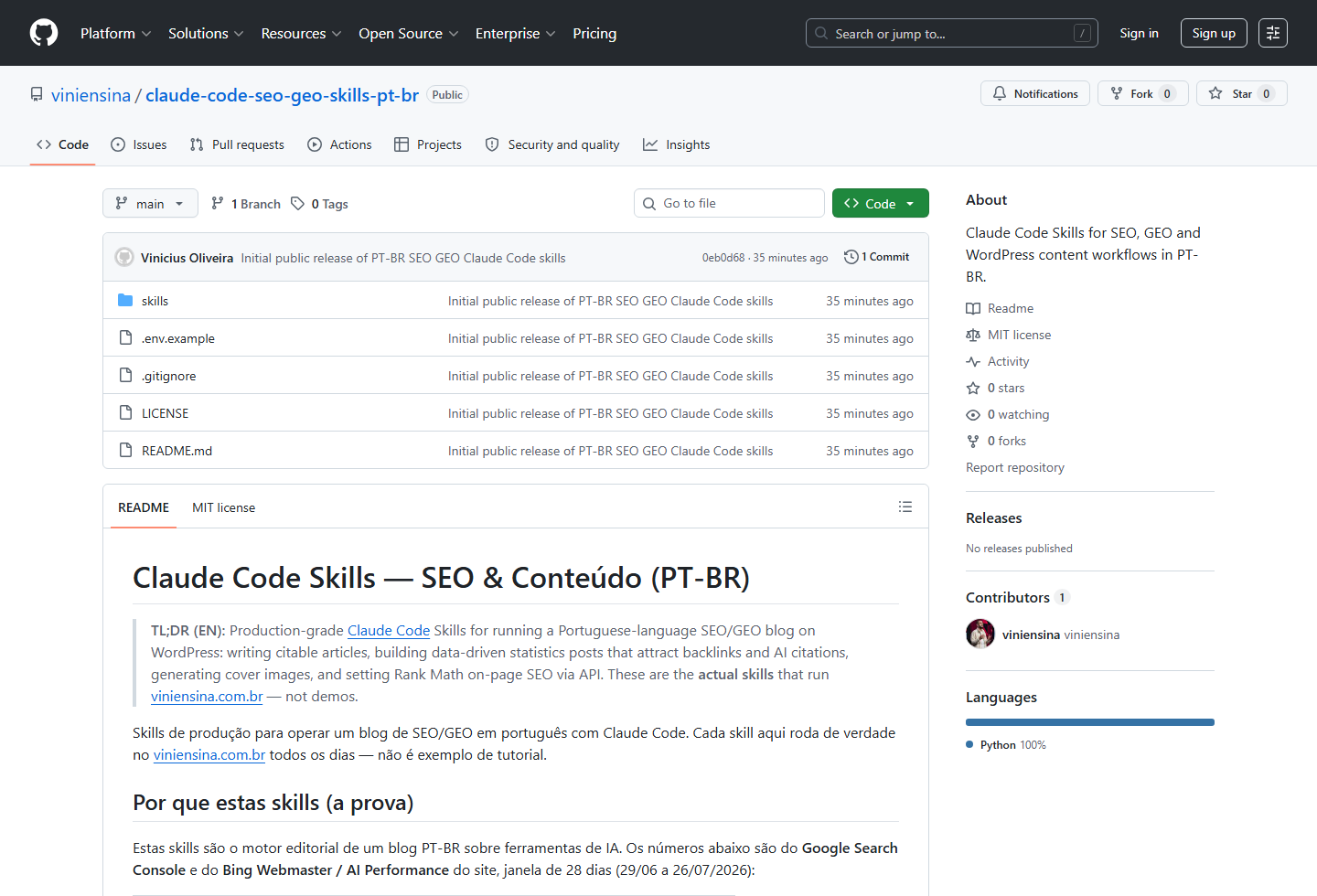1317x896 pixels.
Task: Open the Python 100% language link
Action: pyautogui.click(x=1006, y=745)
